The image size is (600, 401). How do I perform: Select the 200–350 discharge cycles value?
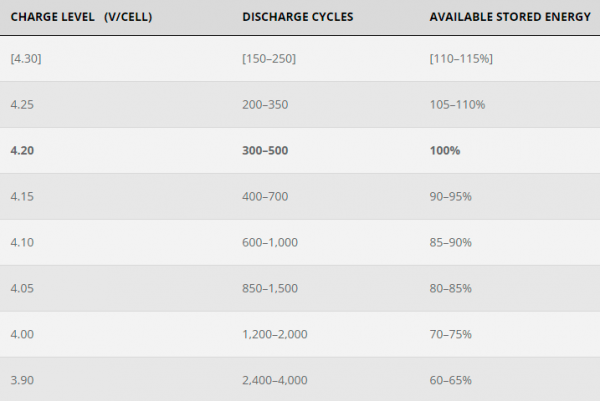point(265,104)
